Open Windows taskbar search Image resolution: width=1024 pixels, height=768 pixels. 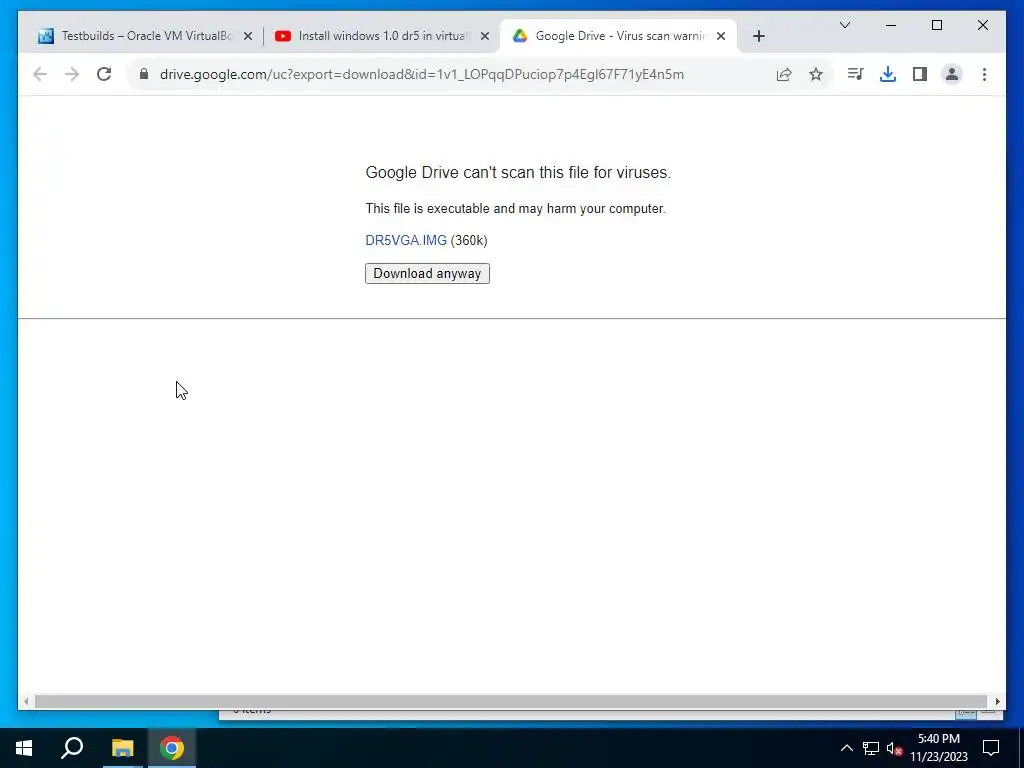(72, 748)
